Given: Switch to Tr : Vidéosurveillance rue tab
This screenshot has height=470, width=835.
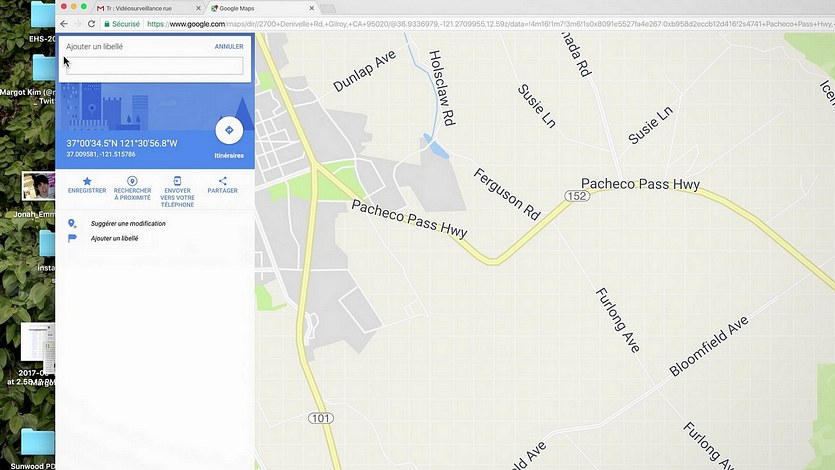Looking at the screenshot, I should 144,9.
